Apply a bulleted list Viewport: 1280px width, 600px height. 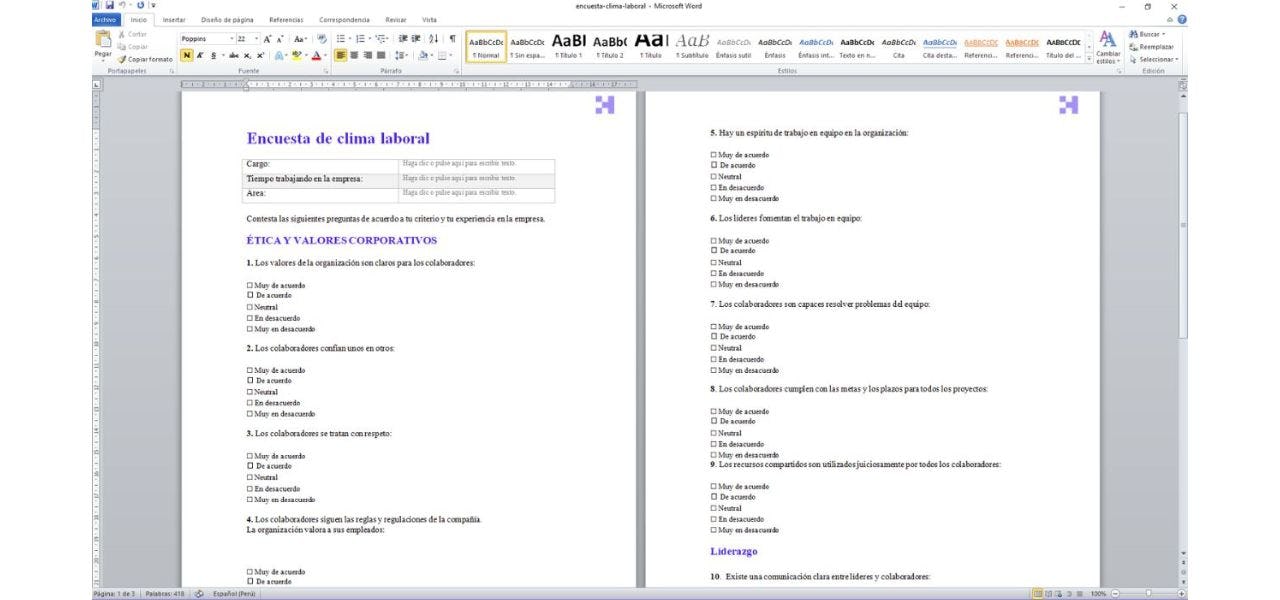[x=340, y=38]
